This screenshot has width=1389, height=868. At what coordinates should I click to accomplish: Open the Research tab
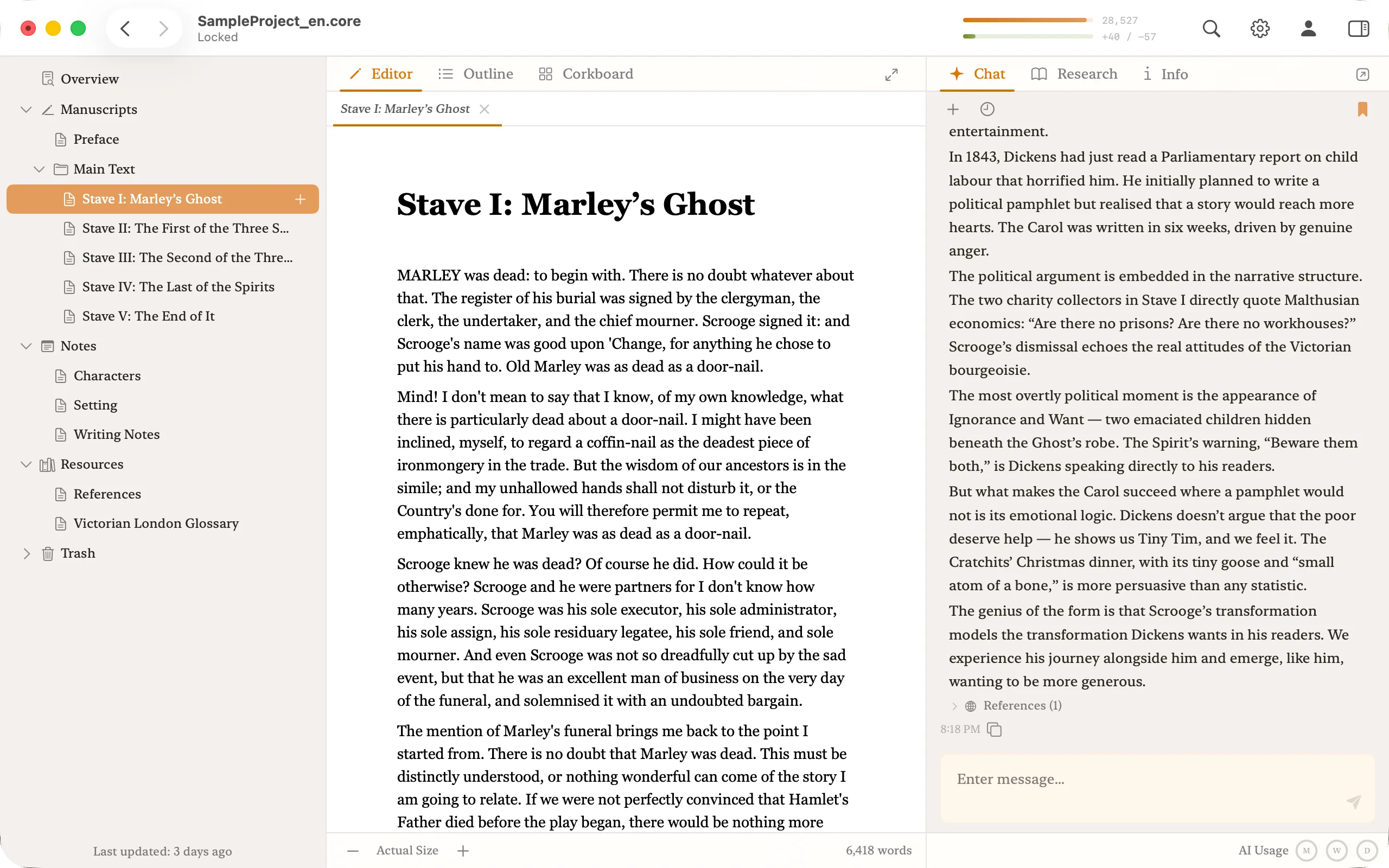[1074, 74]
